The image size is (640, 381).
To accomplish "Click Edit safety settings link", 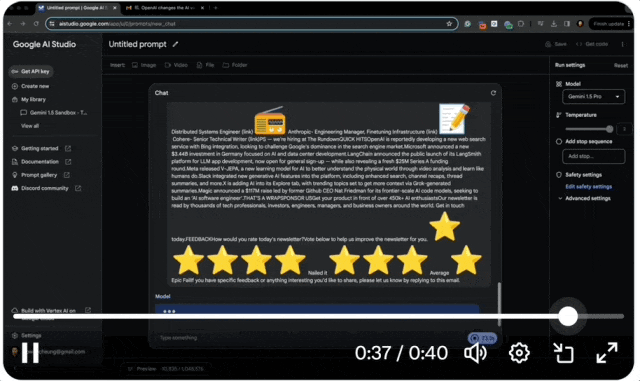I will click(589, 187).
